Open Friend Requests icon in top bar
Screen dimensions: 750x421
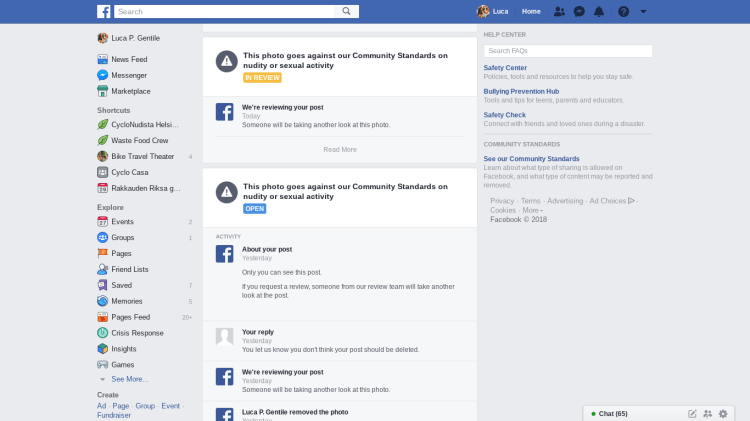coord(559,11)
